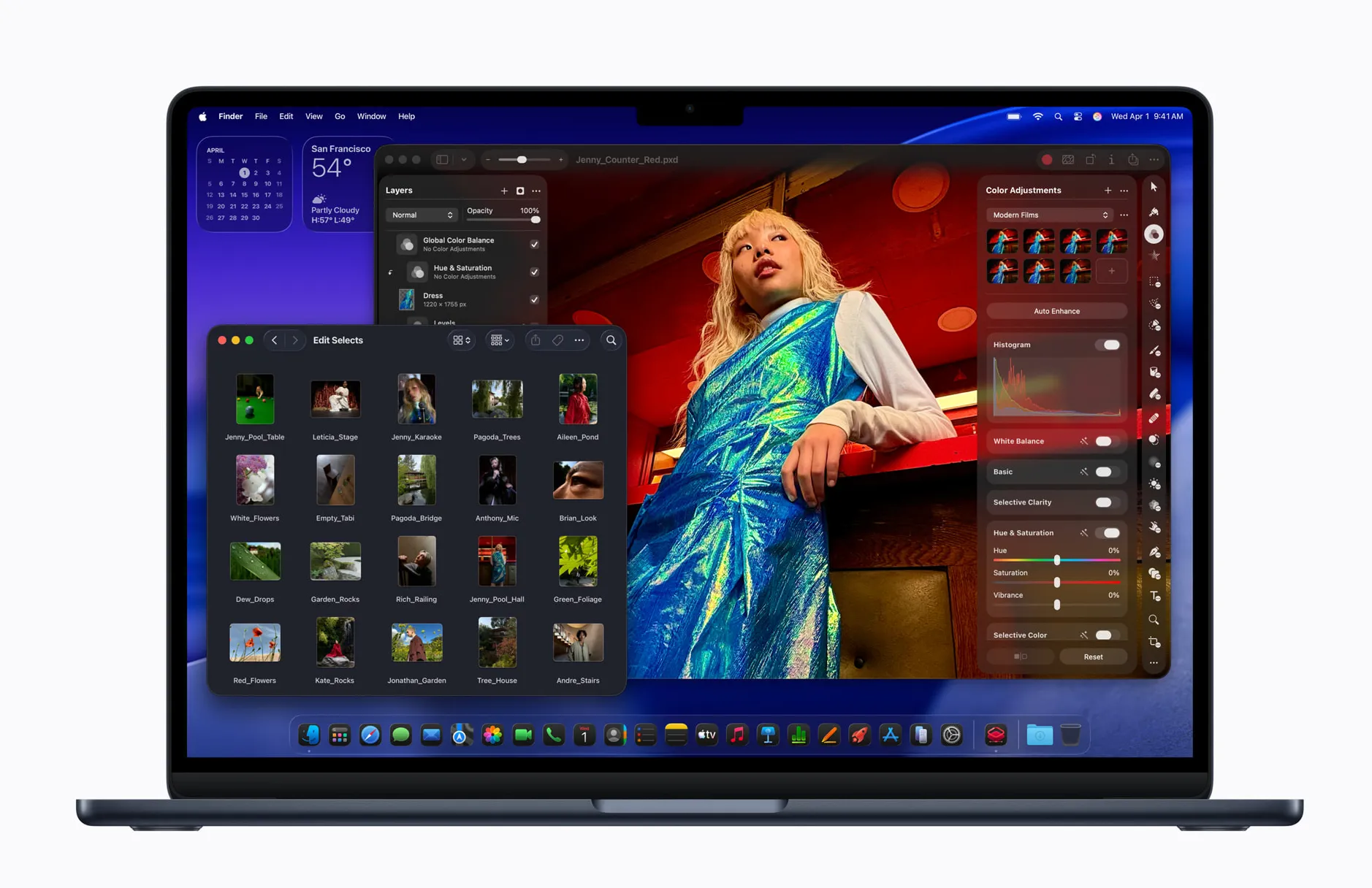
Task: Select the Effects tool star icon
Action: click(x=1154, y=256)
